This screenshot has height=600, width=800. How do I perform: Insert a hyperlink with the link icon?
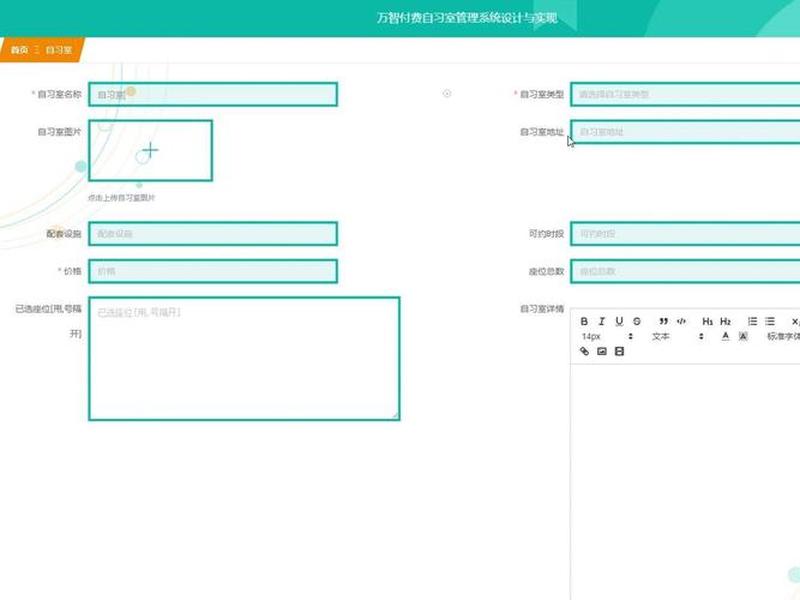coord(584,351)
